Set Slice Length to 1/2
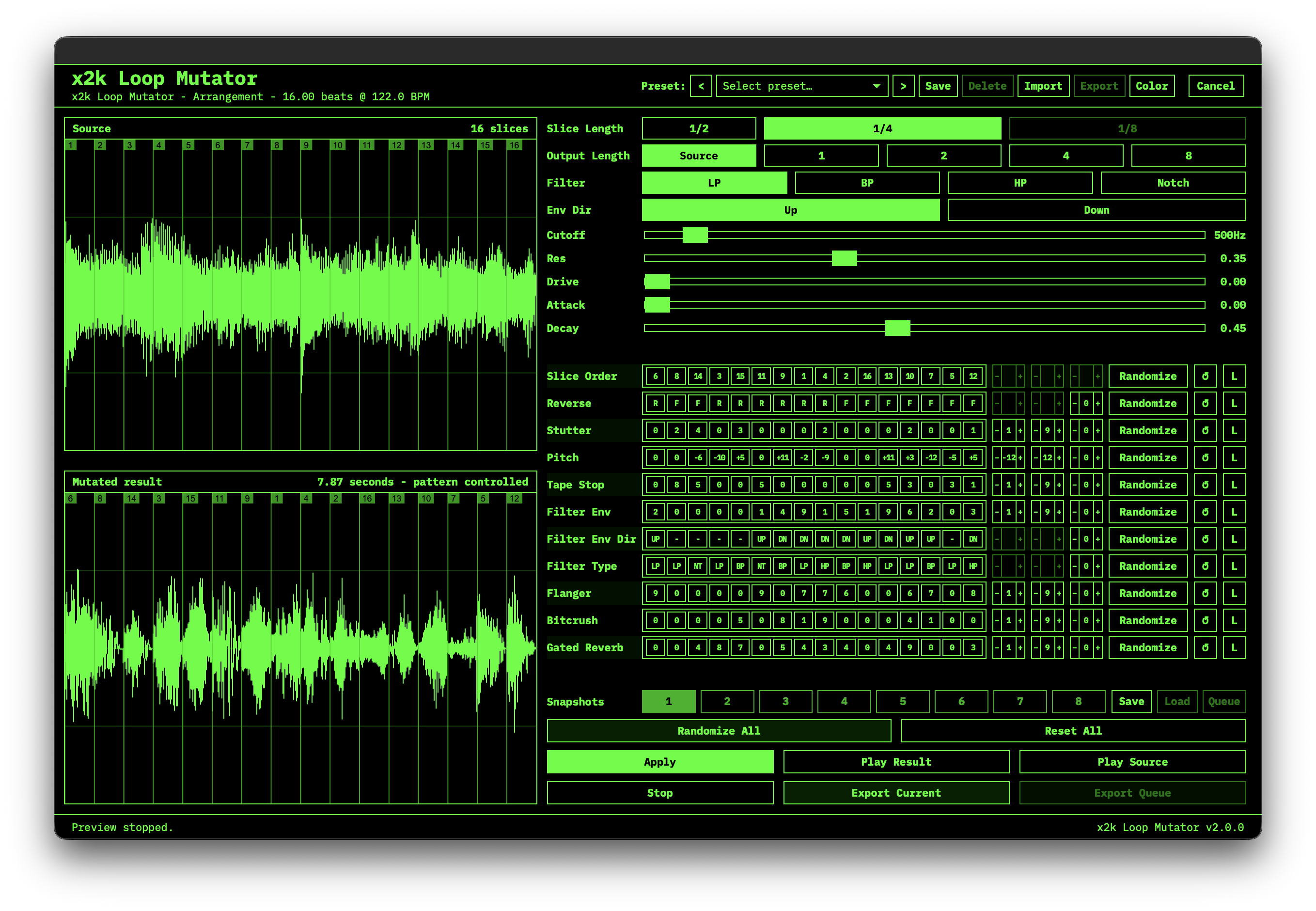 (699, 128)
